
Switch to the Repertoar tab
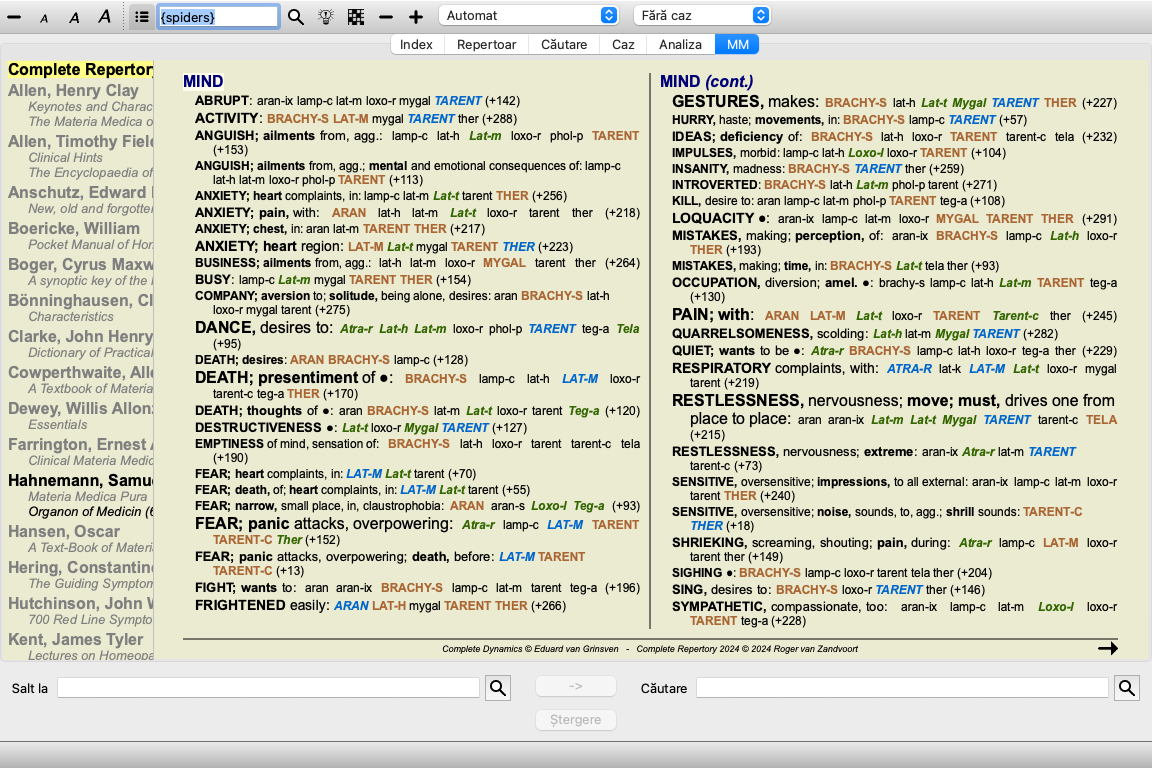[486, 44]
